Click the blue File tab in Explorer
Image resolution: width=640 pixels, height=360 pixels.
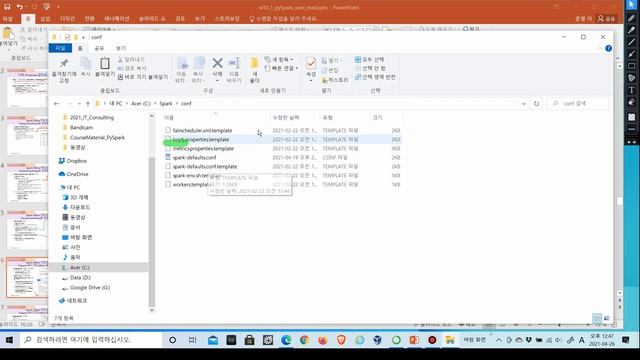pos(60,48)
